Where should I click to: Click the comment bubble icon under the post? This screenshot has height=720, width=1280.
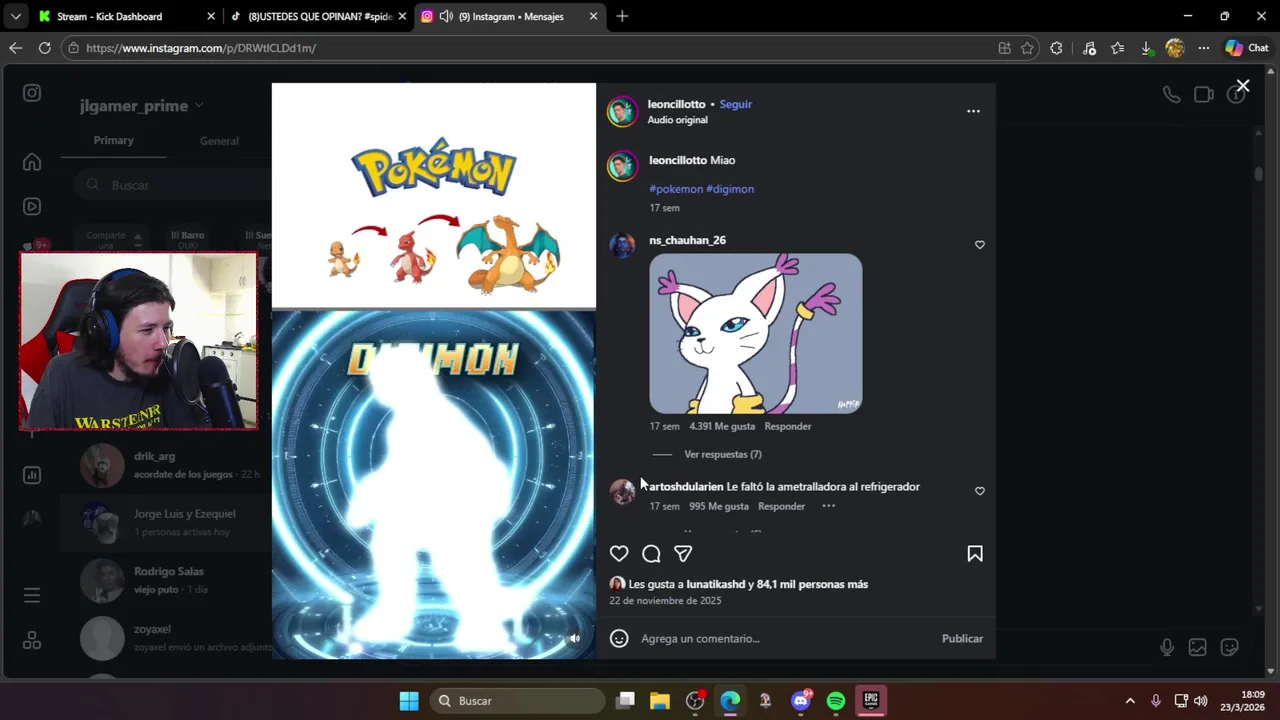pos(651,554)
